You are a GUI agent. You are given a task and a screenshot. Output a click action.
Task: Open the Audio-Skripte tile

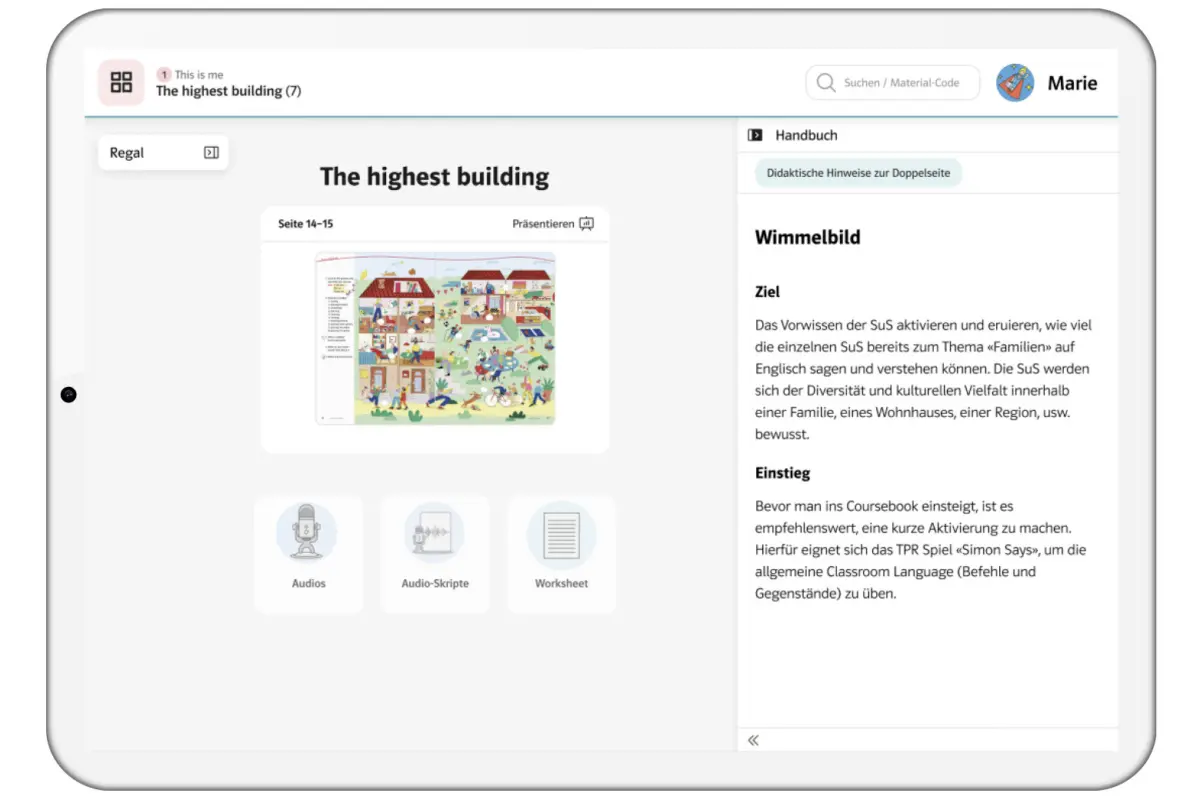[435, 554]
